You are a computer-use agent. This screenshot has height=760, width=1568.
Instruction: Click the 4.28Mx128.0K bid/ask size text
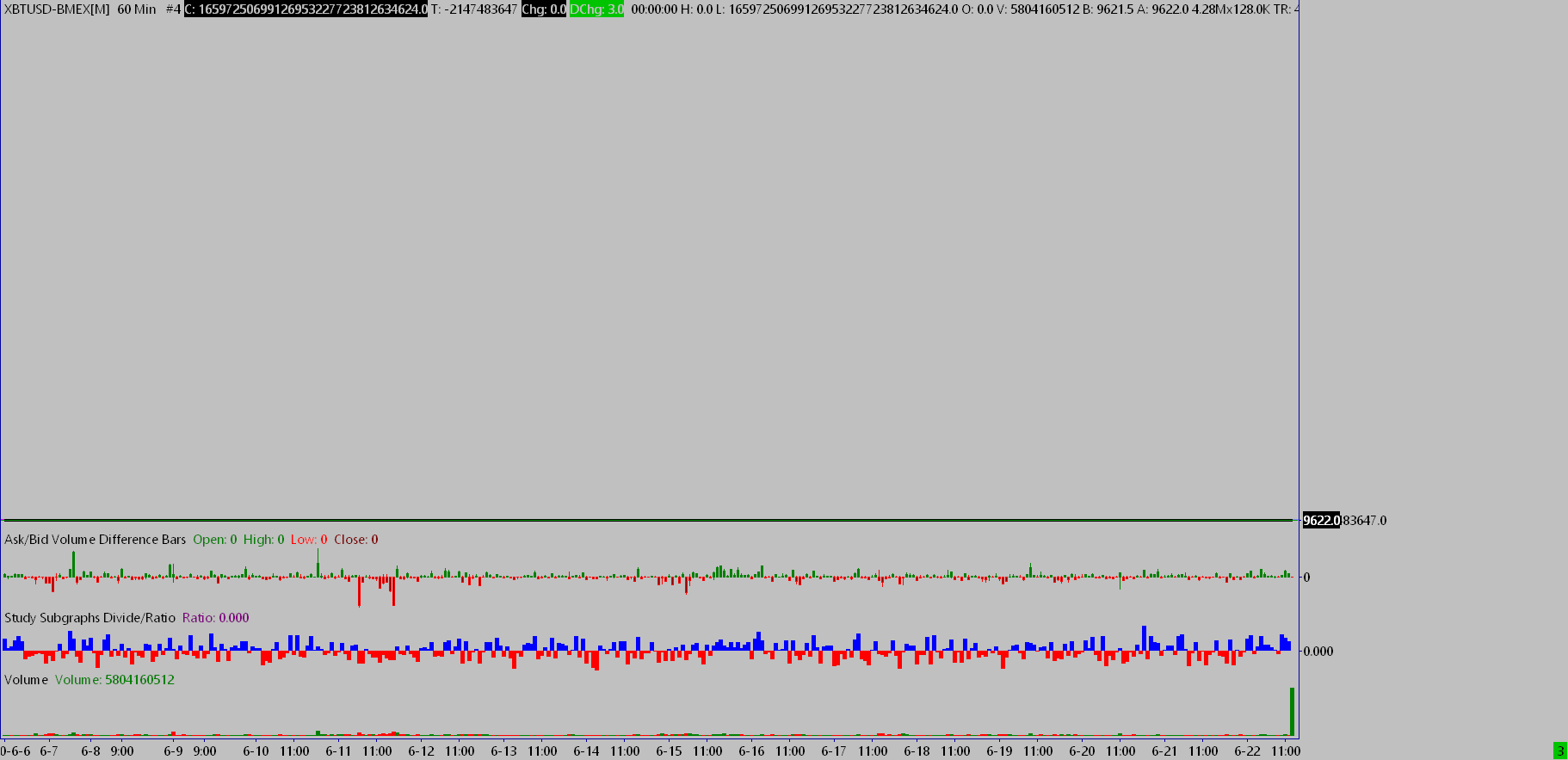coord(1231,9)
